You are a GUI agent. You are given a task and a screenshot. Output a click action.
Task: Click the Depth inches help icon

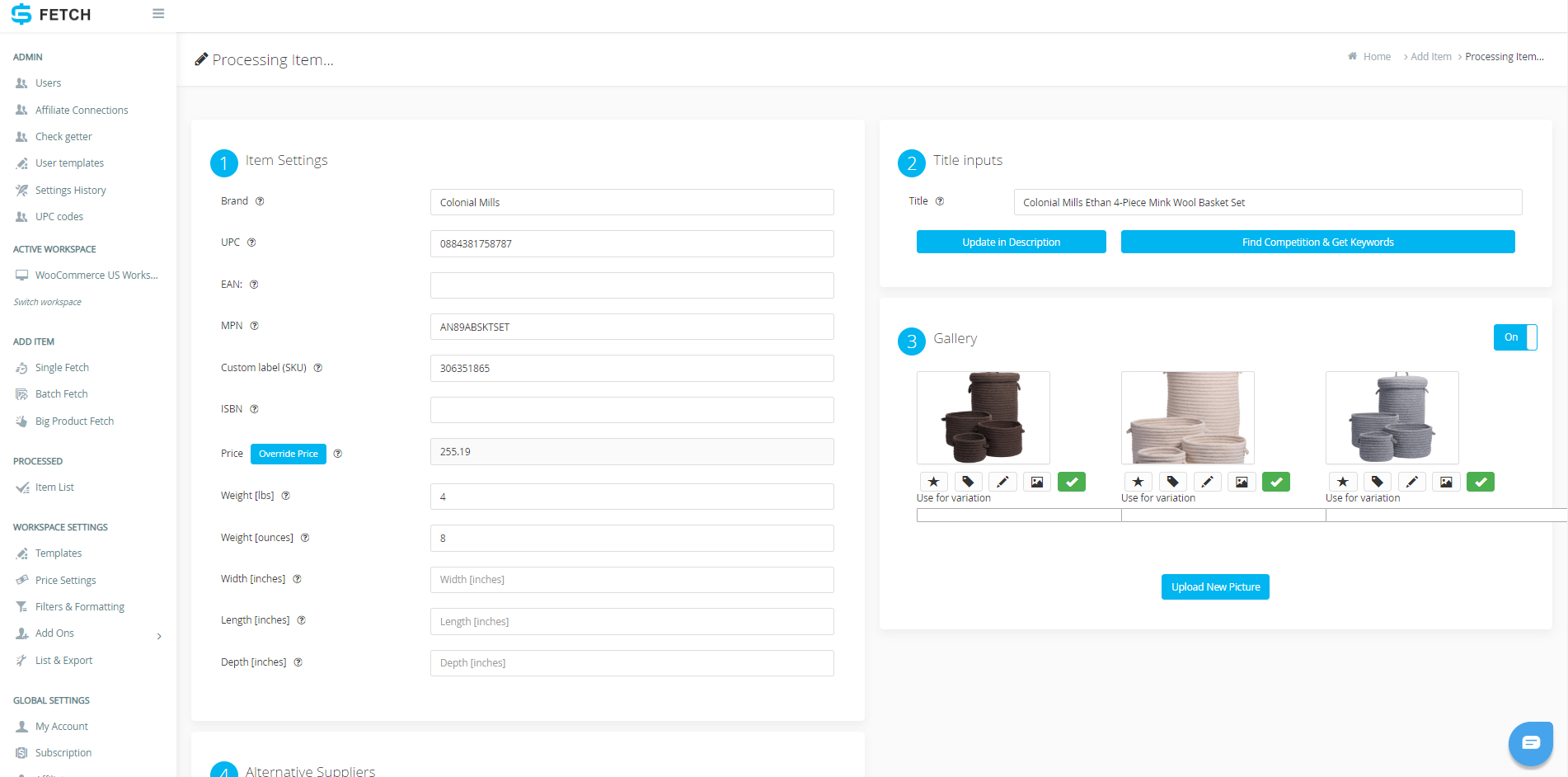298,662
